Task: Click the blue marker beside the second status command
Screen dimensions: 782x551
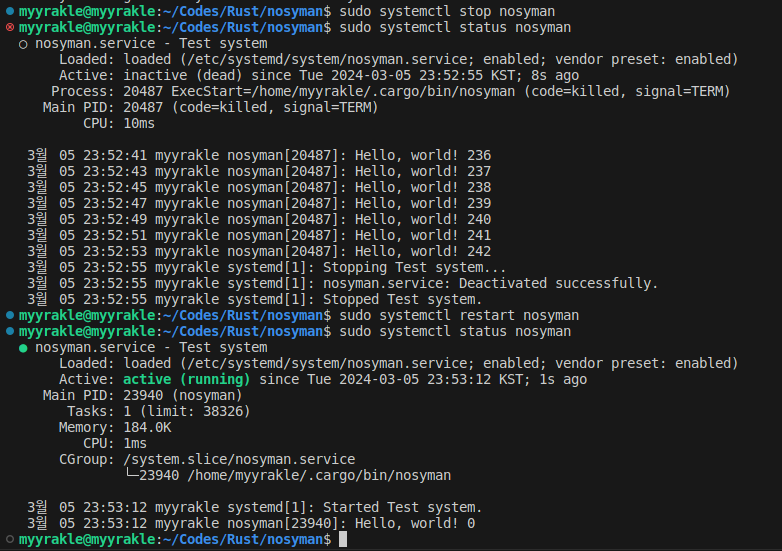Action: (10, 331)
